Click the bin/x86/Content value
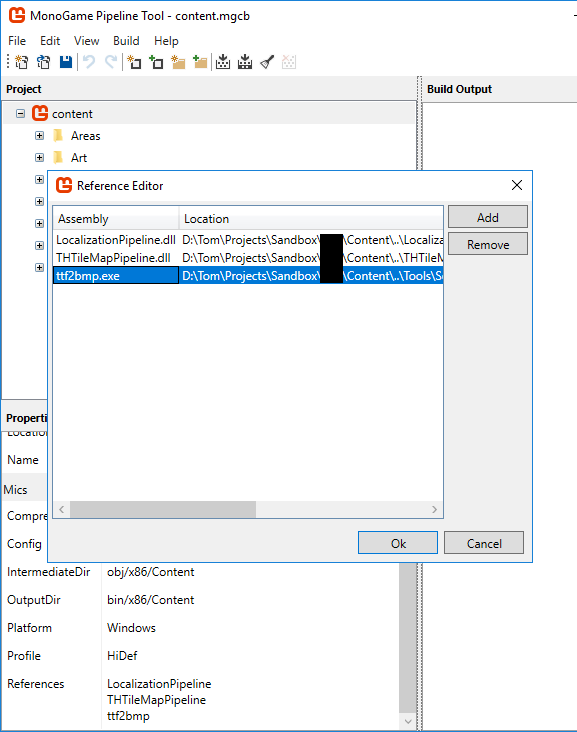Screen dimensions: 577x732 (150, 600)
